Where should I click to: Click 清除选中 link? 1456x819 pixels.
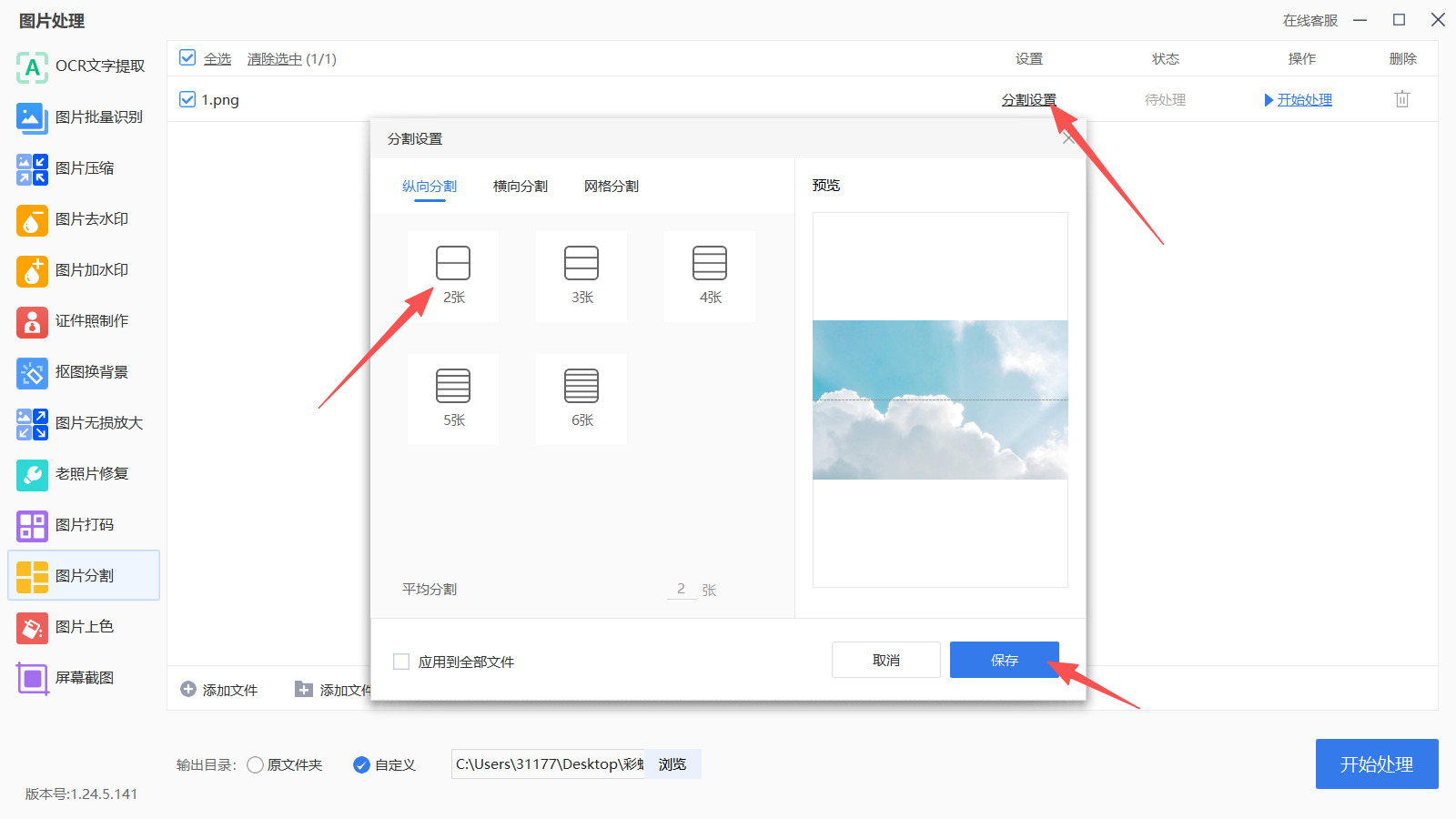275,58
